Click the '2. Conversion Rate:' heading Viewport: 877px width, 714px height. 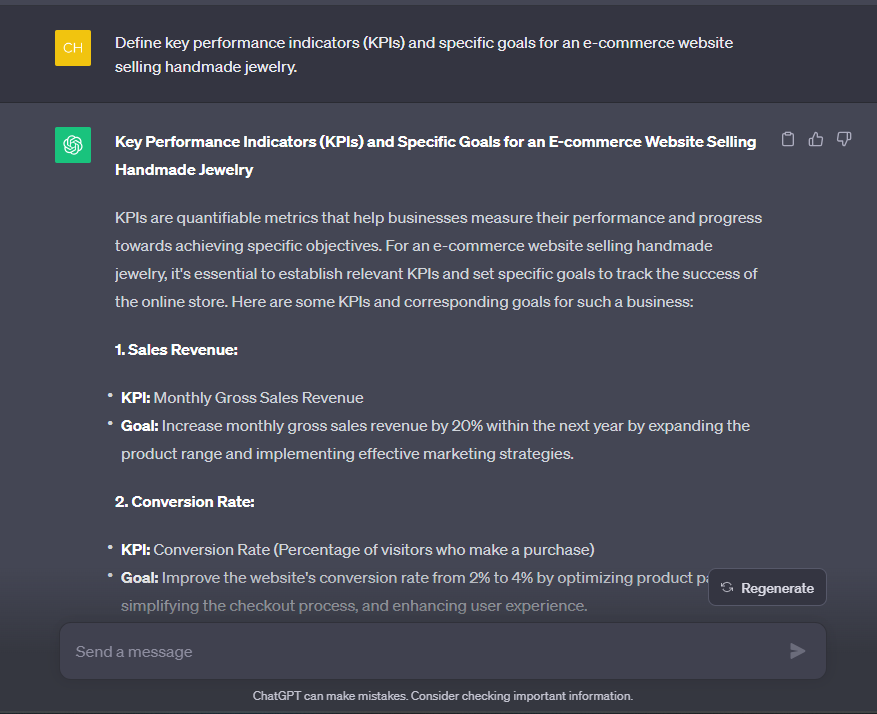(x=185, y=502)
